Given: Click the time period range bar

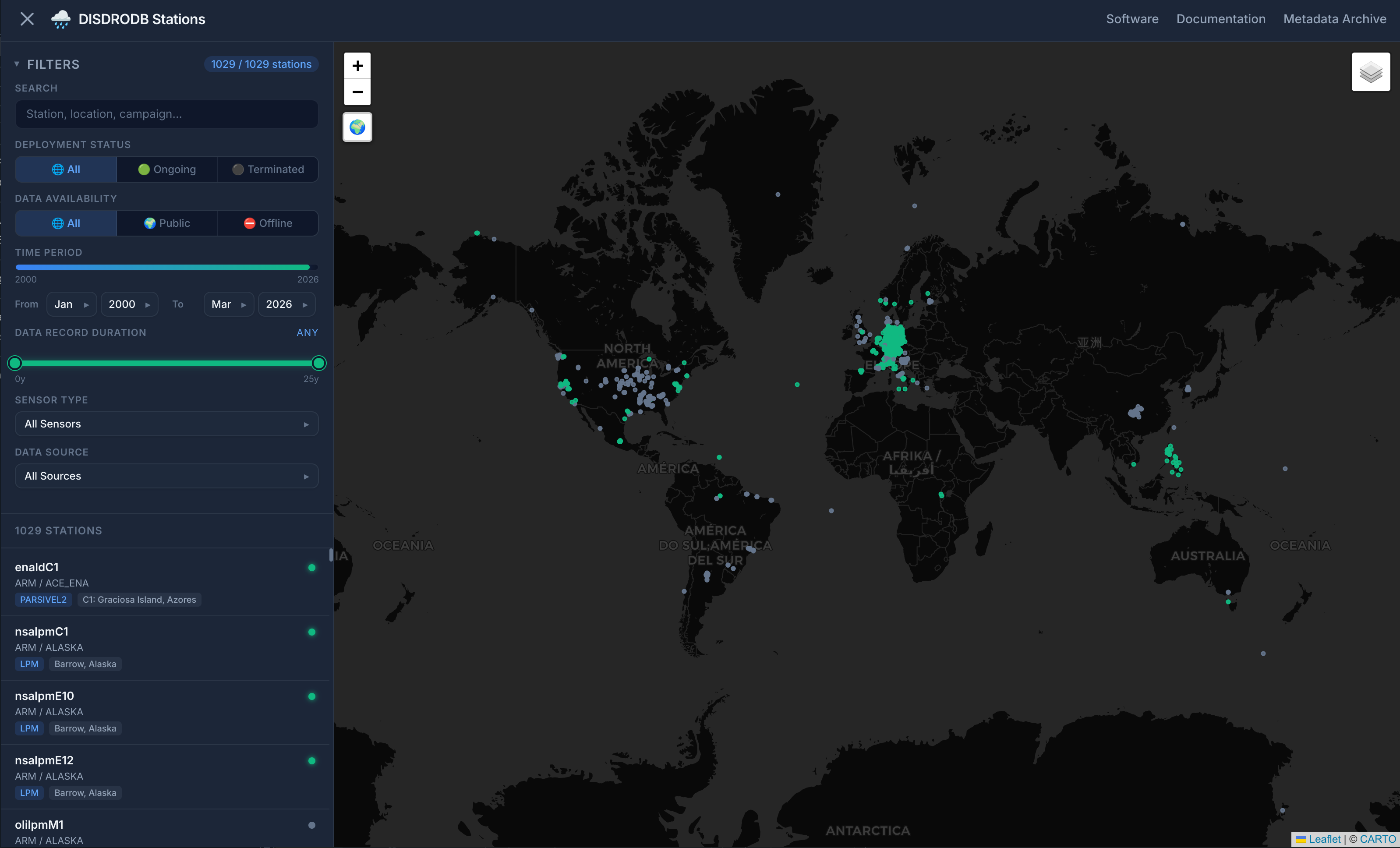Looking at the screenshot, I should 166,267.
